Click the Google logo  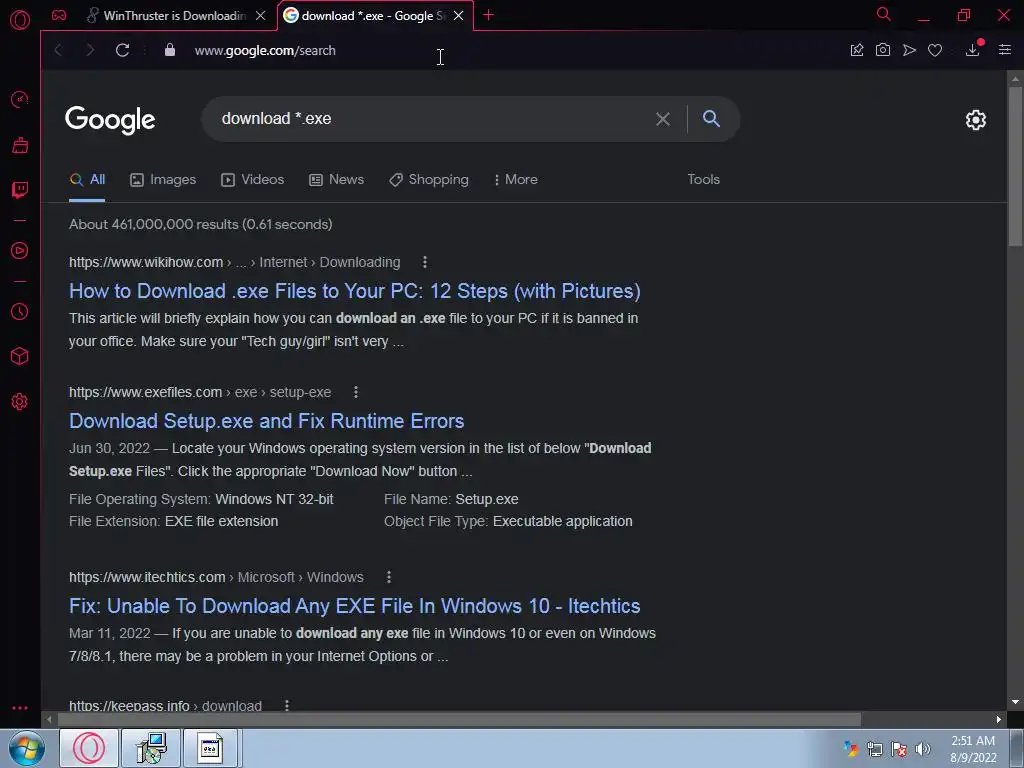click(110, 120)
